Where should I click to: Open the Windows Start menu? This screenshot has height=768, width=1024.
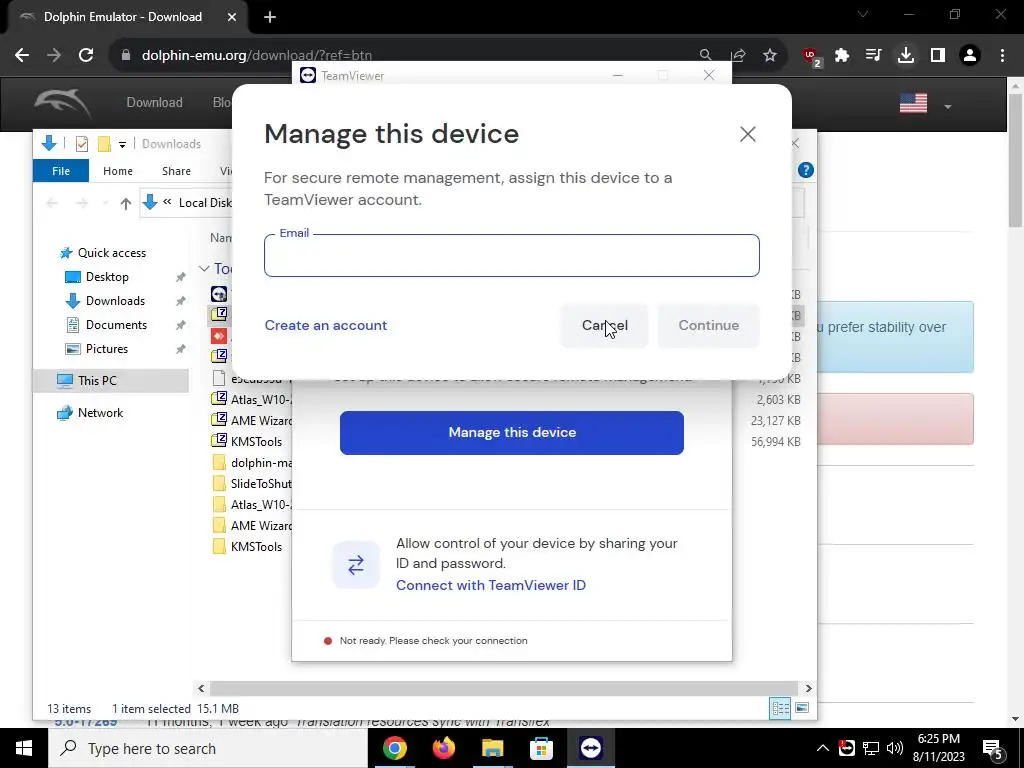pos(24,748)
